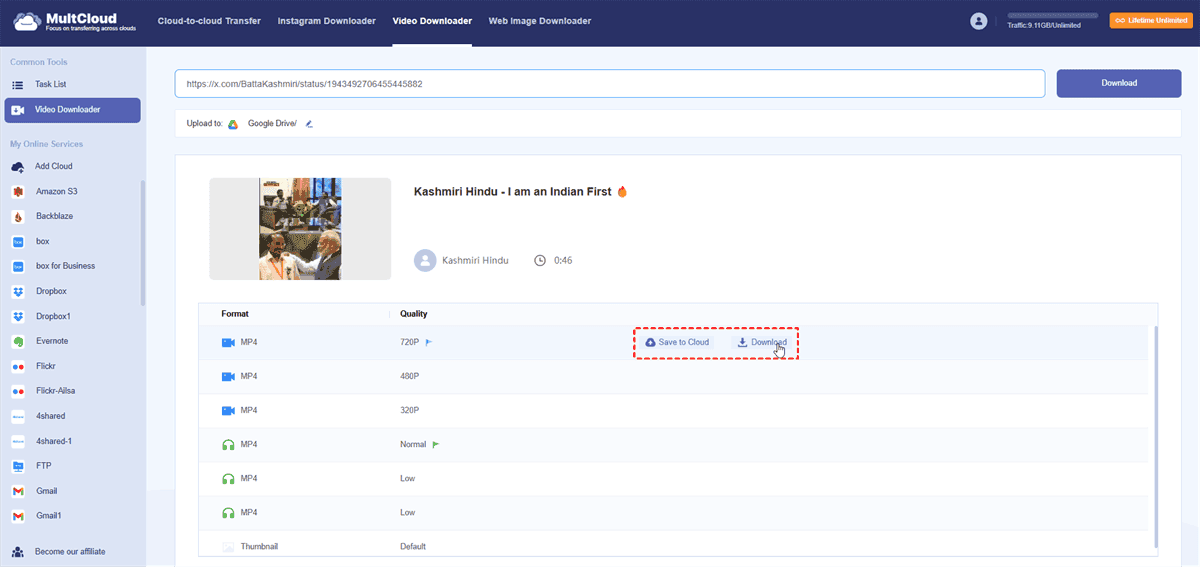Switch to Cloud-to-cloud Transfer tab

coord(211,21)
